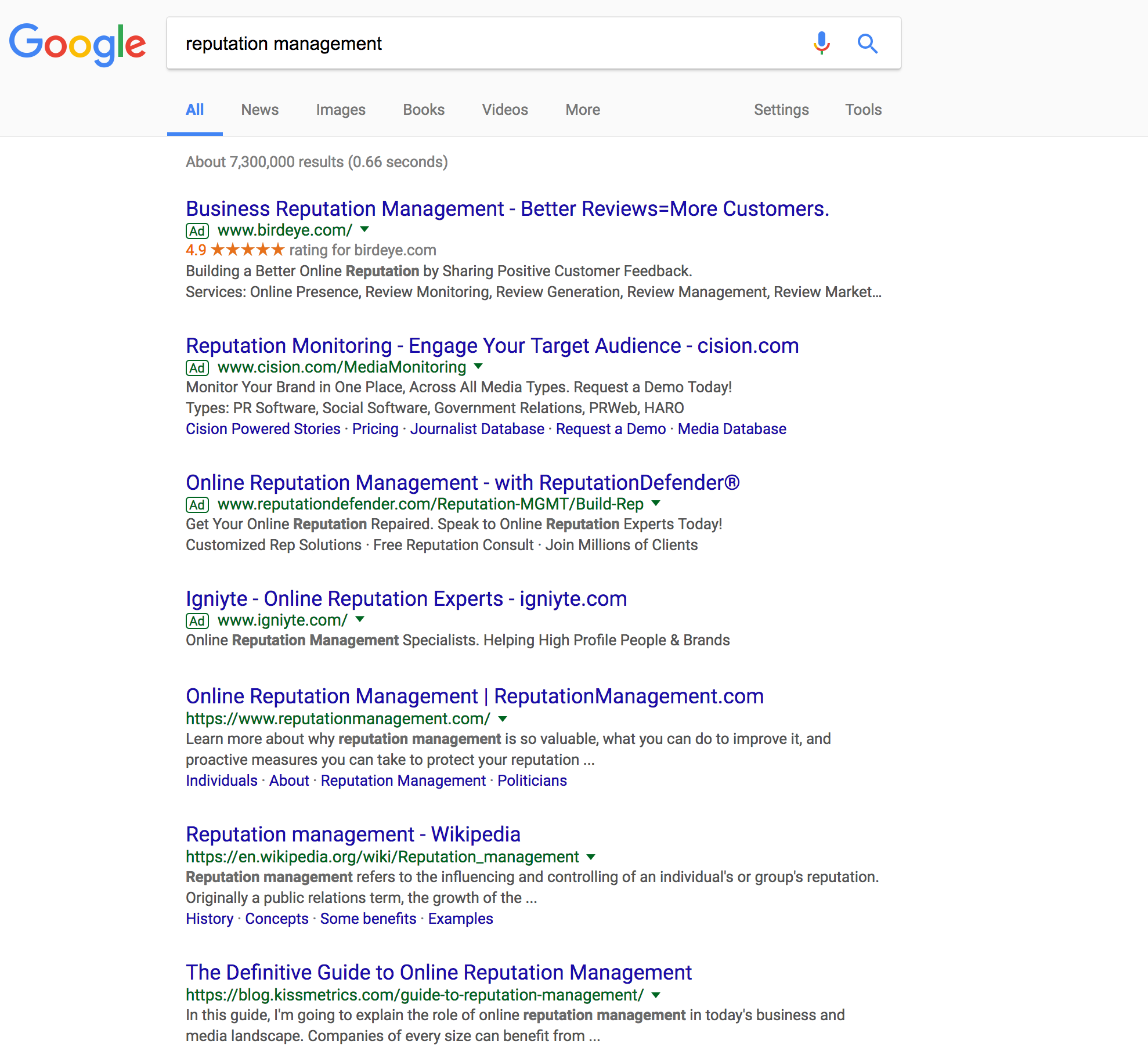Image resolution: width=1148 pixels, height=1062 pixels.
Task: Open the Journalist Database sitelink
Action: 477,429
